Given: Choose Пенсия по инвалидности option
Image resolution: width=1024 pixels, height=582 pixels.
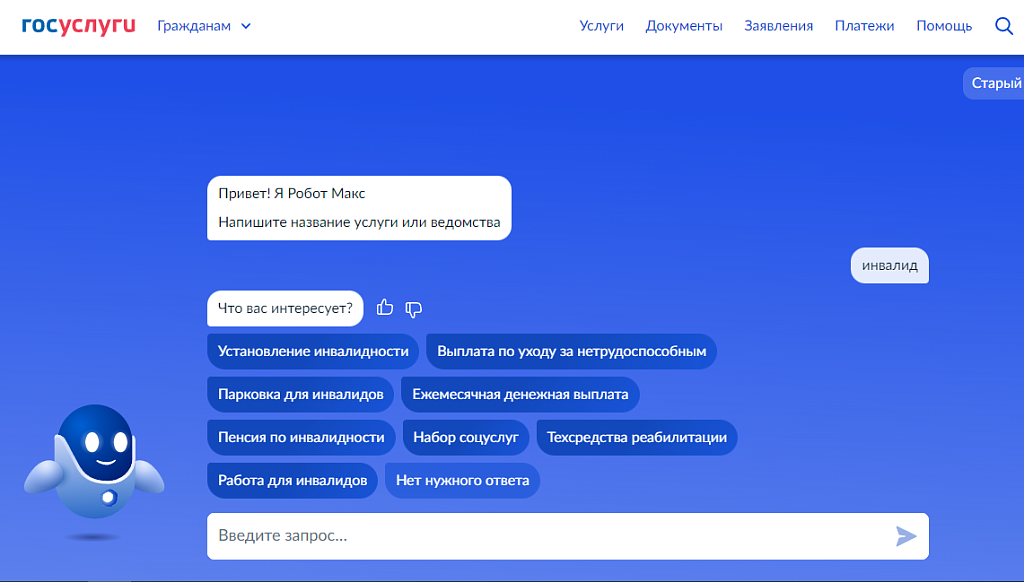Looking at the screenshot, I should click(x=301, y=437).
